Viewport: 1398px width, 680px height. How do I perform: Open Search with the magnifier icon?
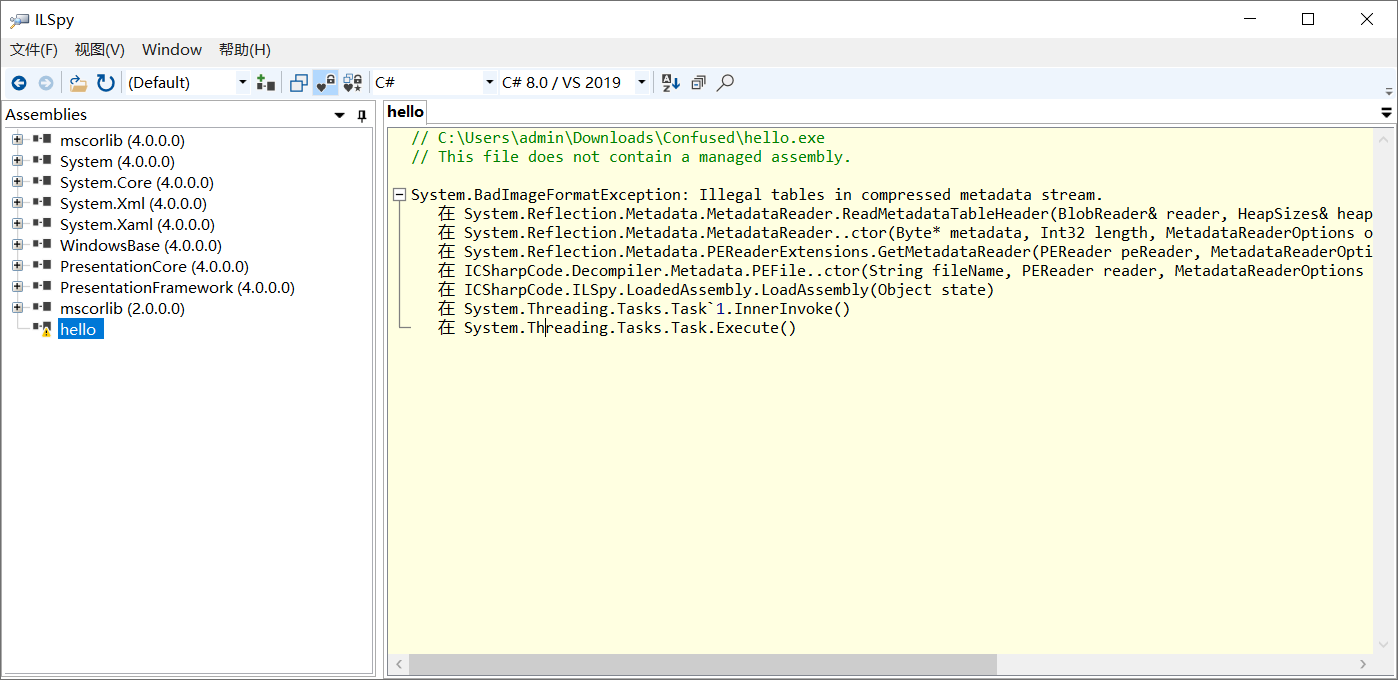pyautogui.click(x=726, y=83)
